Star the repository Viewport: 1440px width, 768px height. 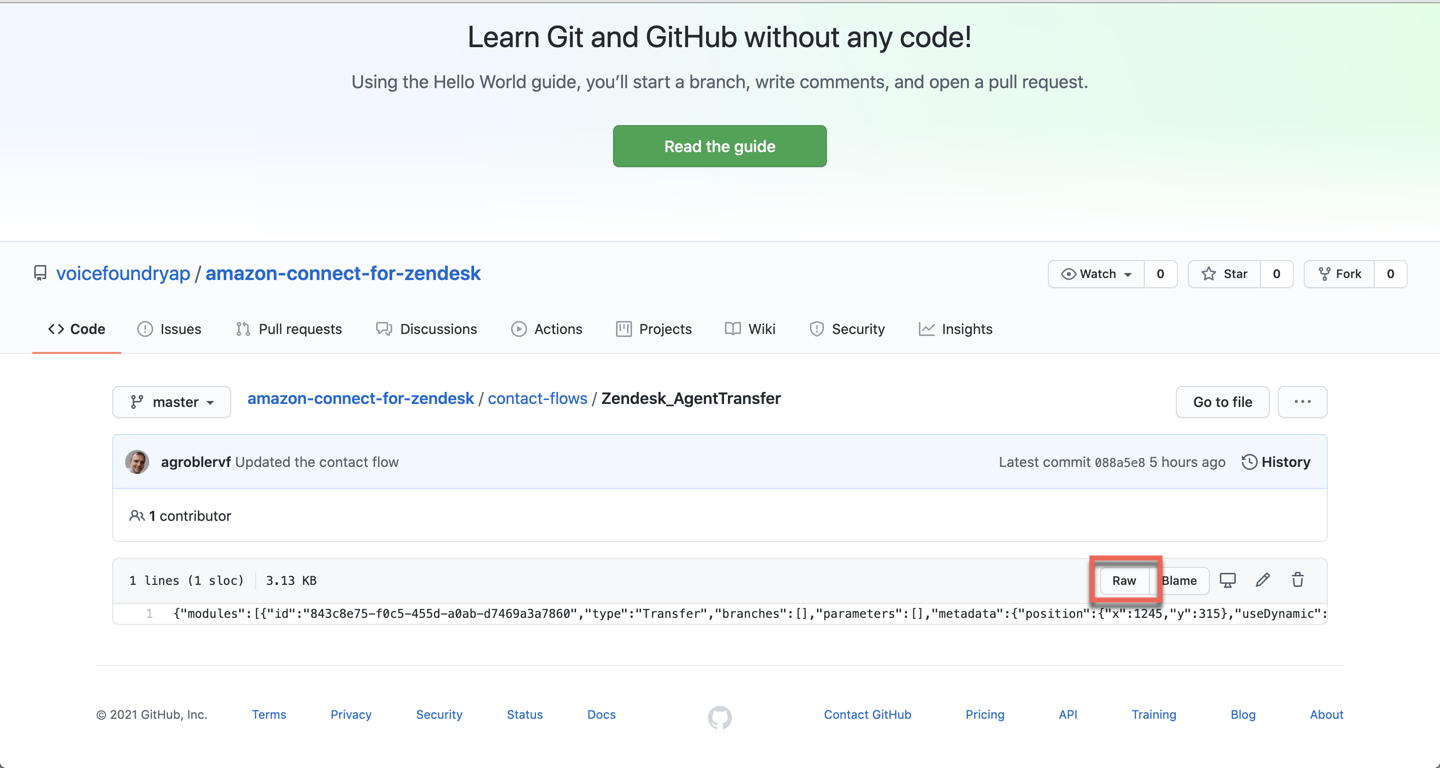pos(1225,274)
